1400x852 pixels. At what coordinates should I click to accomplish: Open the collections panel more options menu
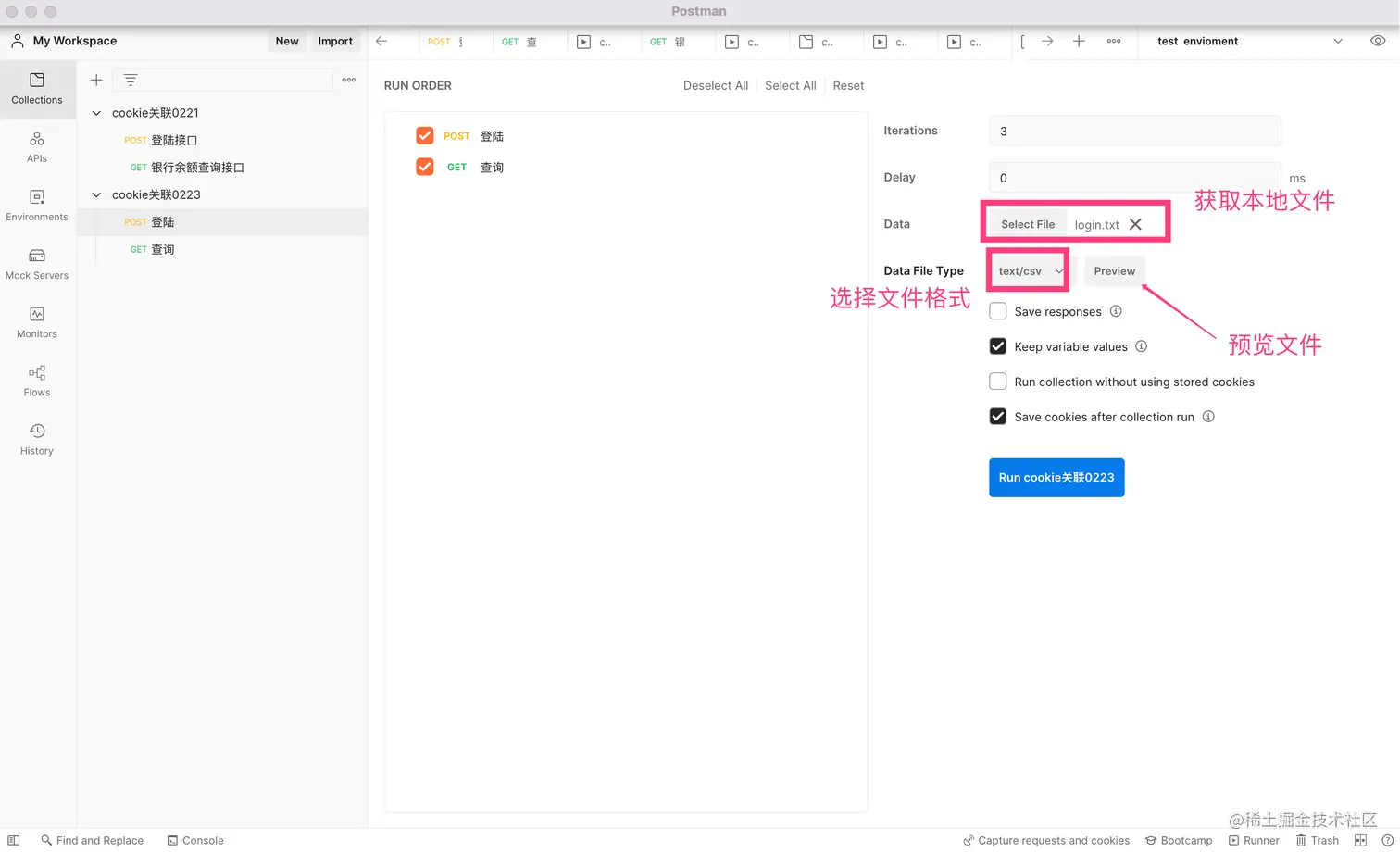(349, 81)
